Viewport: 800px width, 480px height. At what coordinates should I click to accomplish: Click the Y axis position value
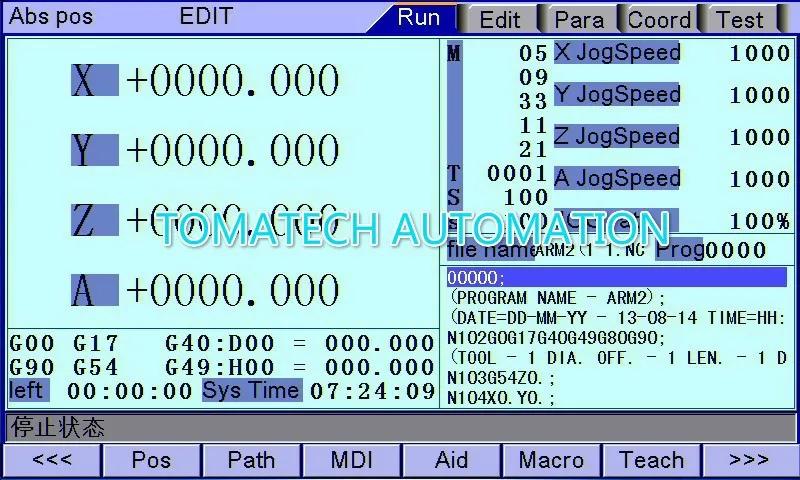pos(233,150)
